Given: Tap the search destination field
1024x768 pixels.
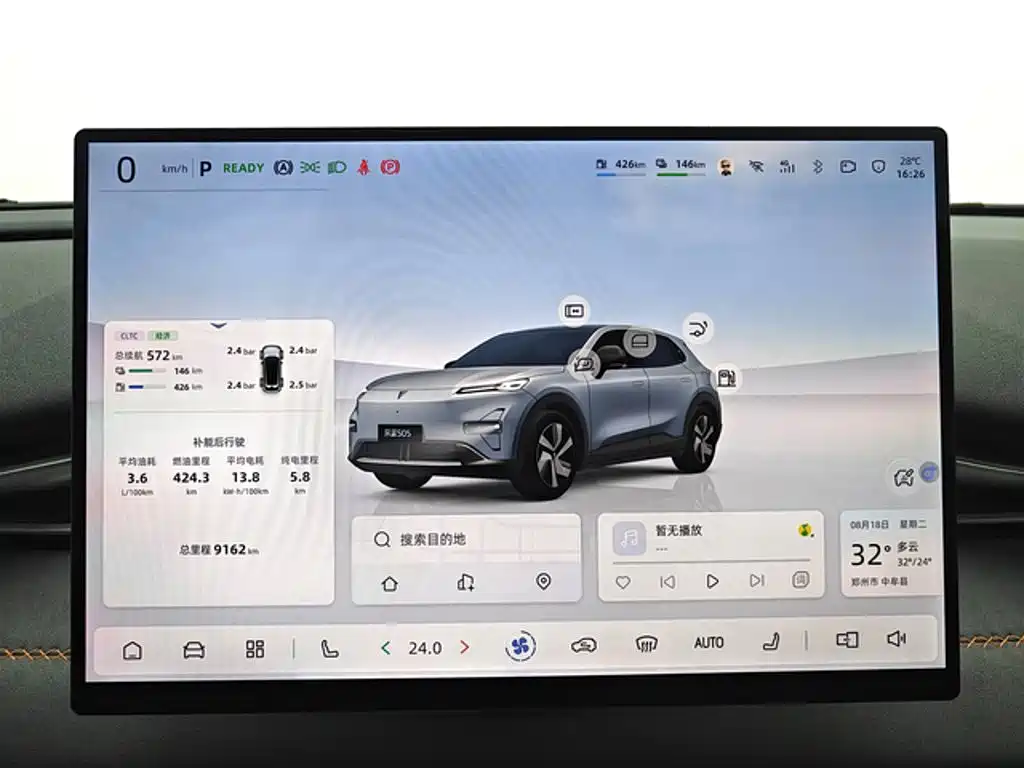Looking at the screenshot, I should point(466,539).
